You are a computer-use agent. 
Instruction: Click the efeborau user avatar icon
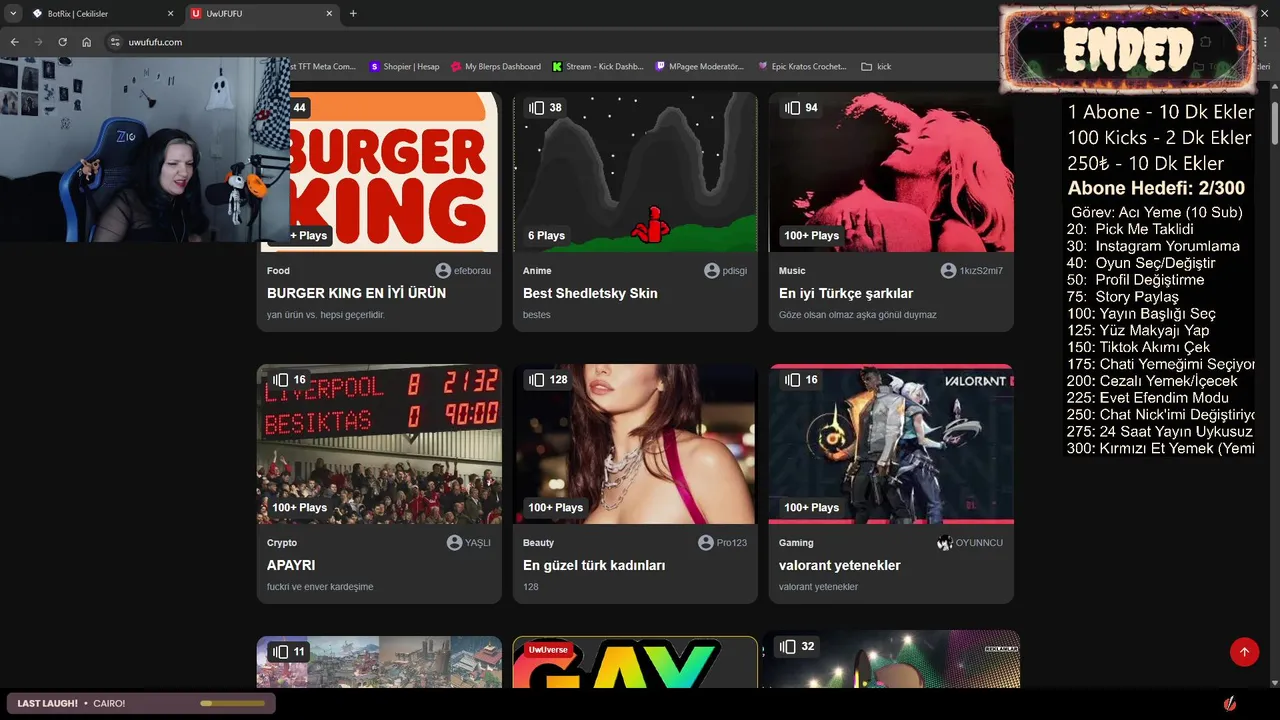(443, 271)
